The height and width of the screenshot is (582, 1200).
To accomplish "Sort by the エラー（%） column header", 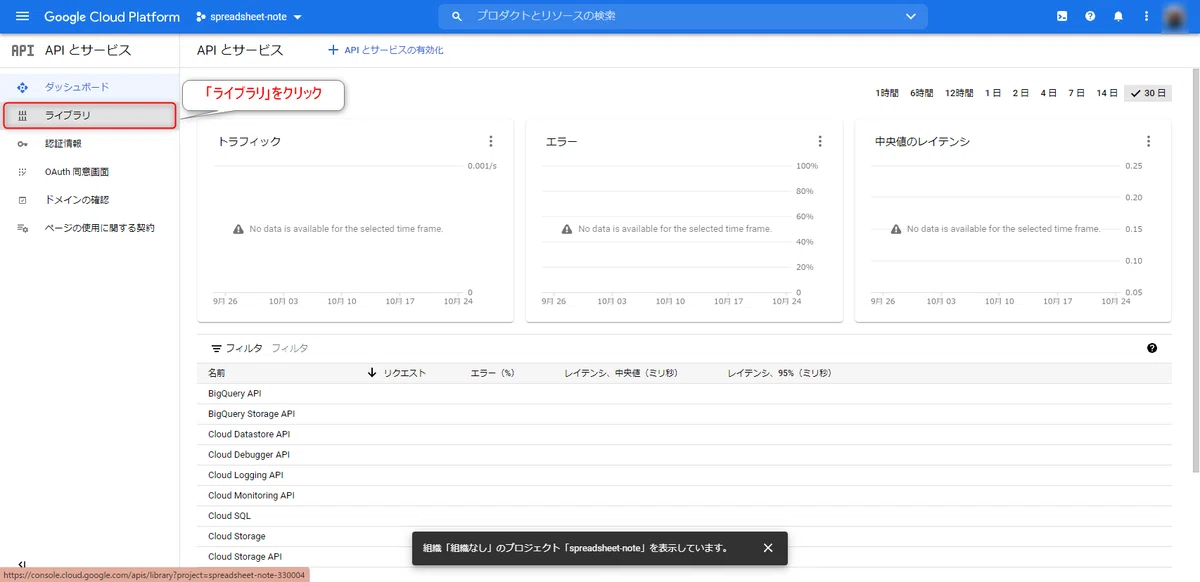I will pyautogui.click(x=492, y=373).
